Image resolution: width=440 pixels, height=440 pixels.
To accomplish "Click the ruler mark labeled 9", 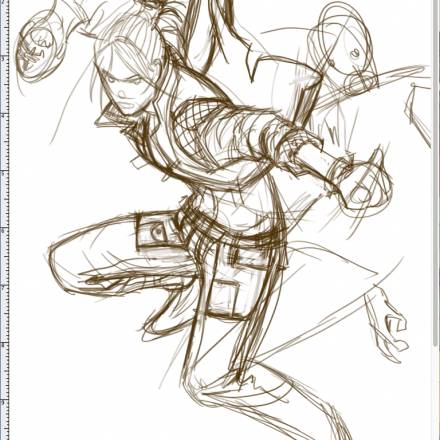I will [3, 401].
